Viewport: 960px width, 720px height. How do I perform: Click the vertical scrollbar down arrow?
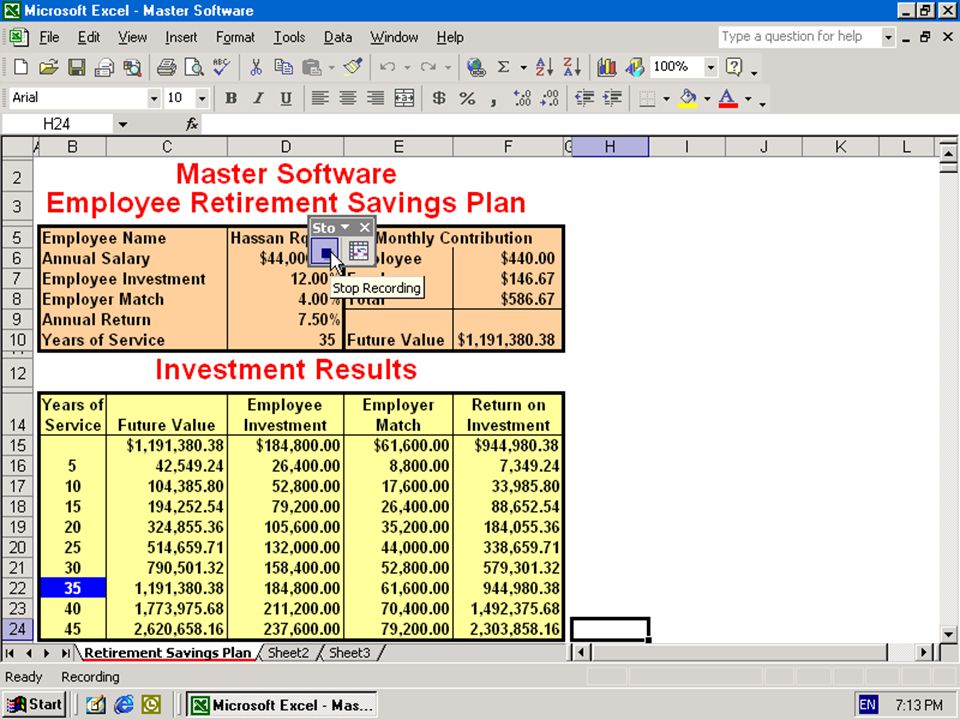(948, 634)
